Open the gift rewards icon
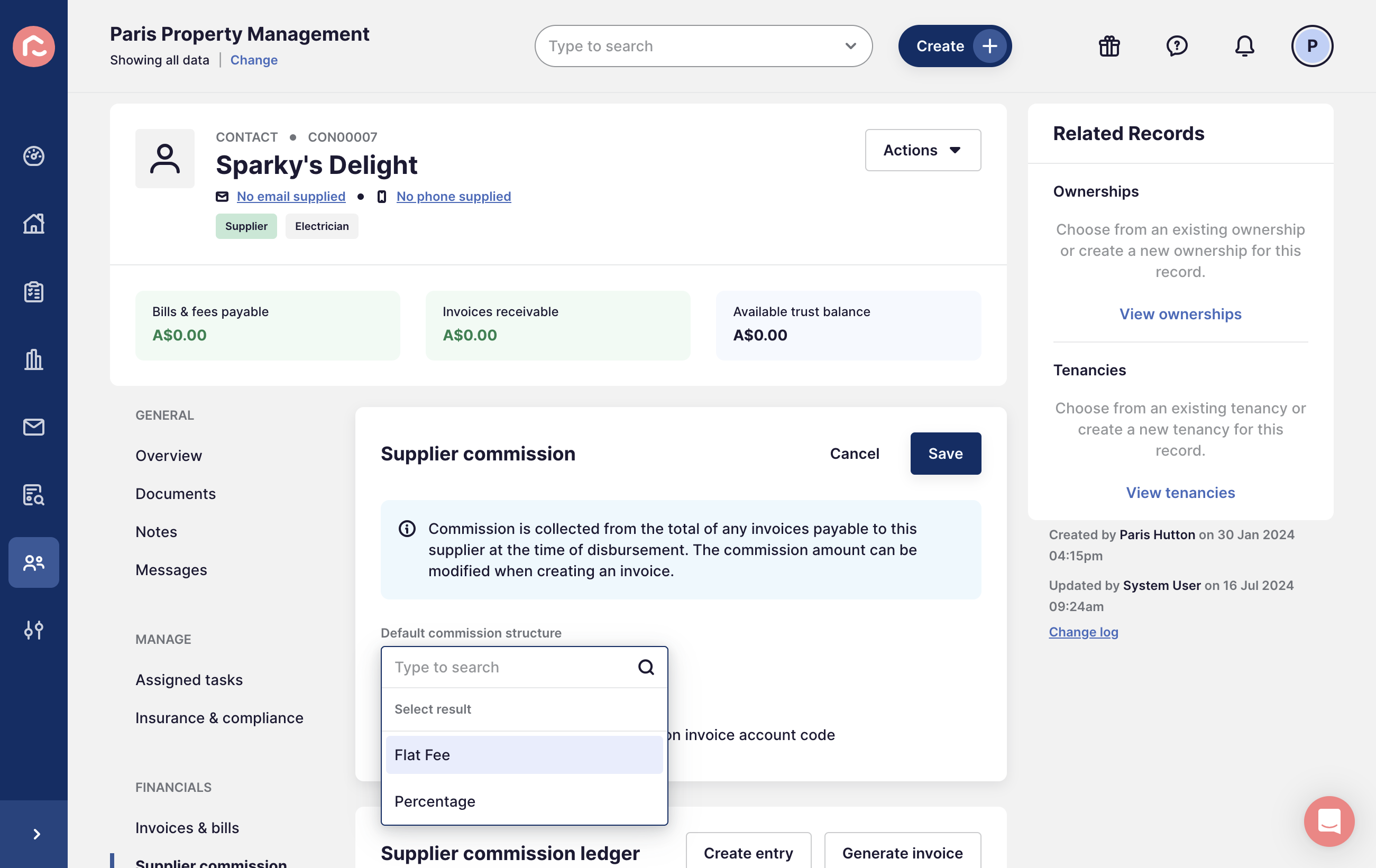The width and height of the screenshot is (1376, 868). pos(1109,47)
